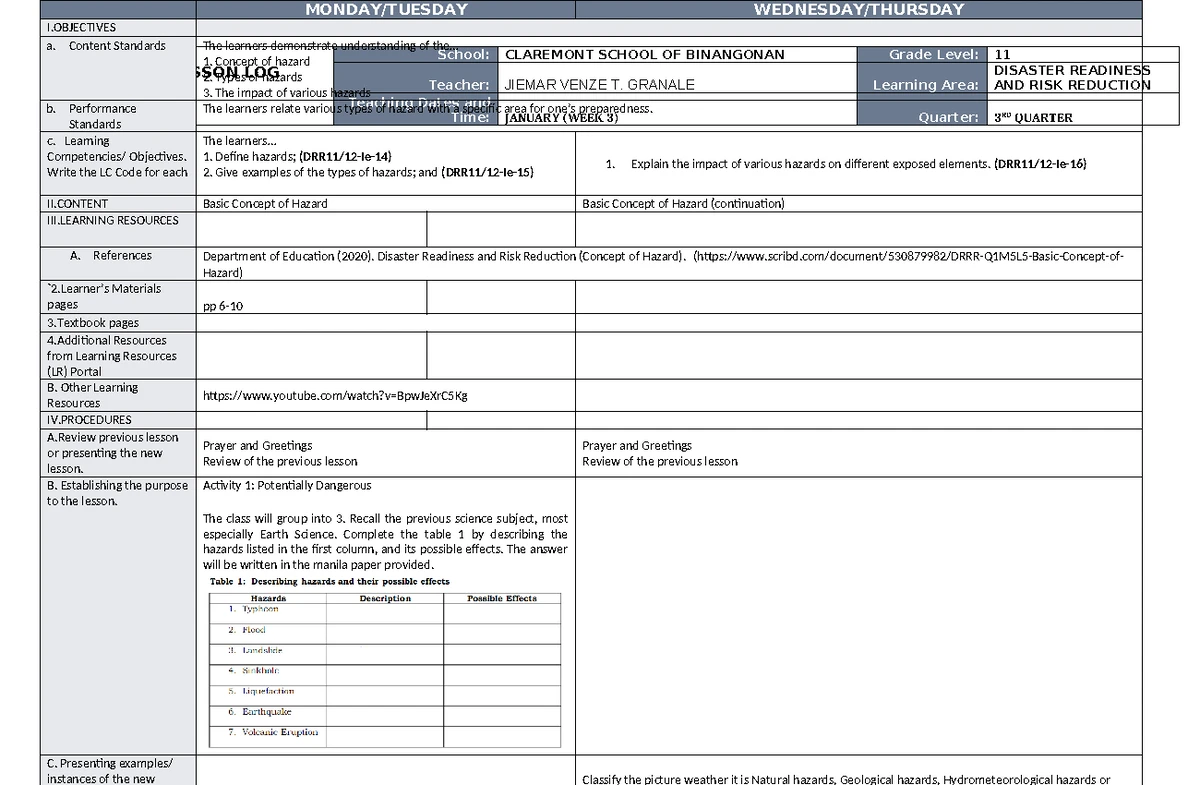Click the MONDAY/TUESDAY column header

point(386,10)
